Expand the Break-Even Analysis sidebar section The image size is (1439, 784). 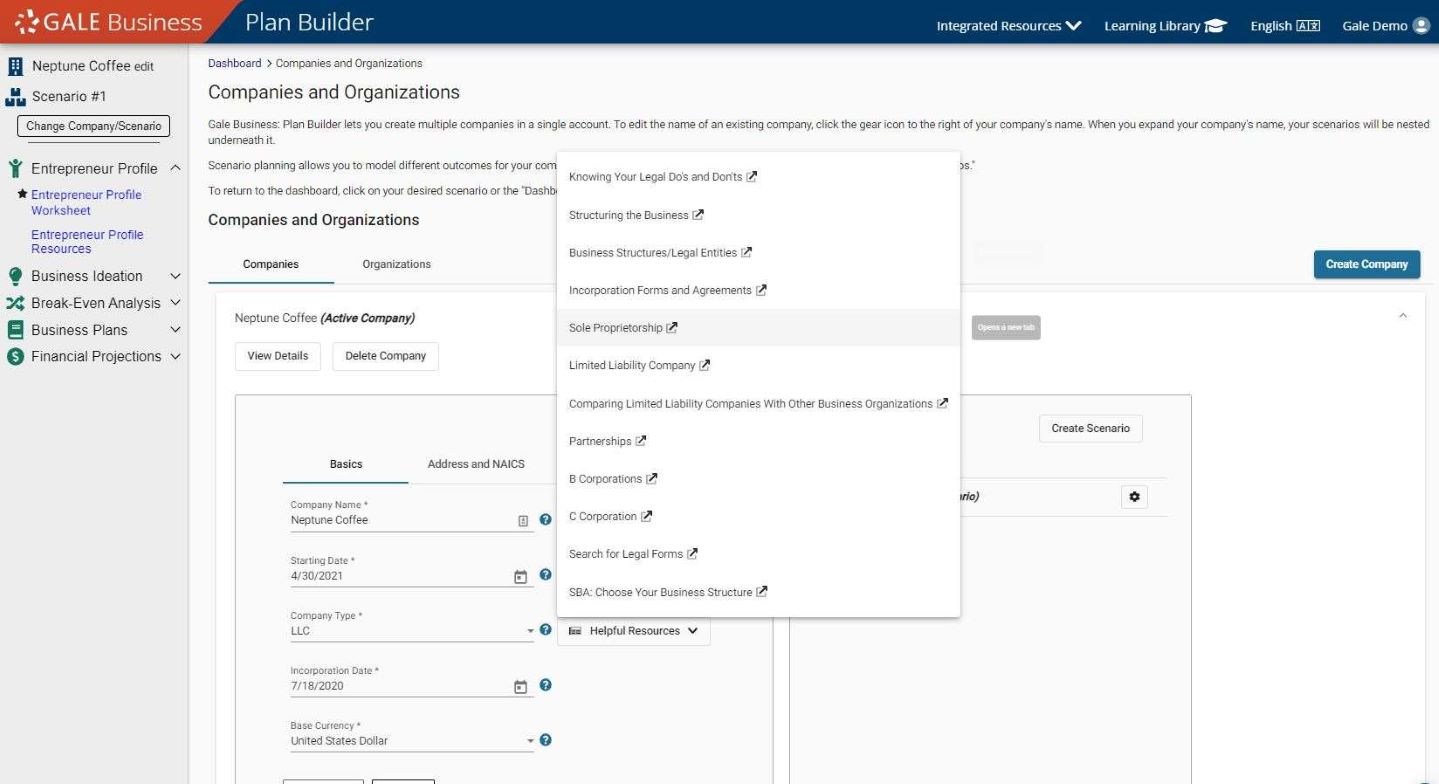[x=175, y=303]
